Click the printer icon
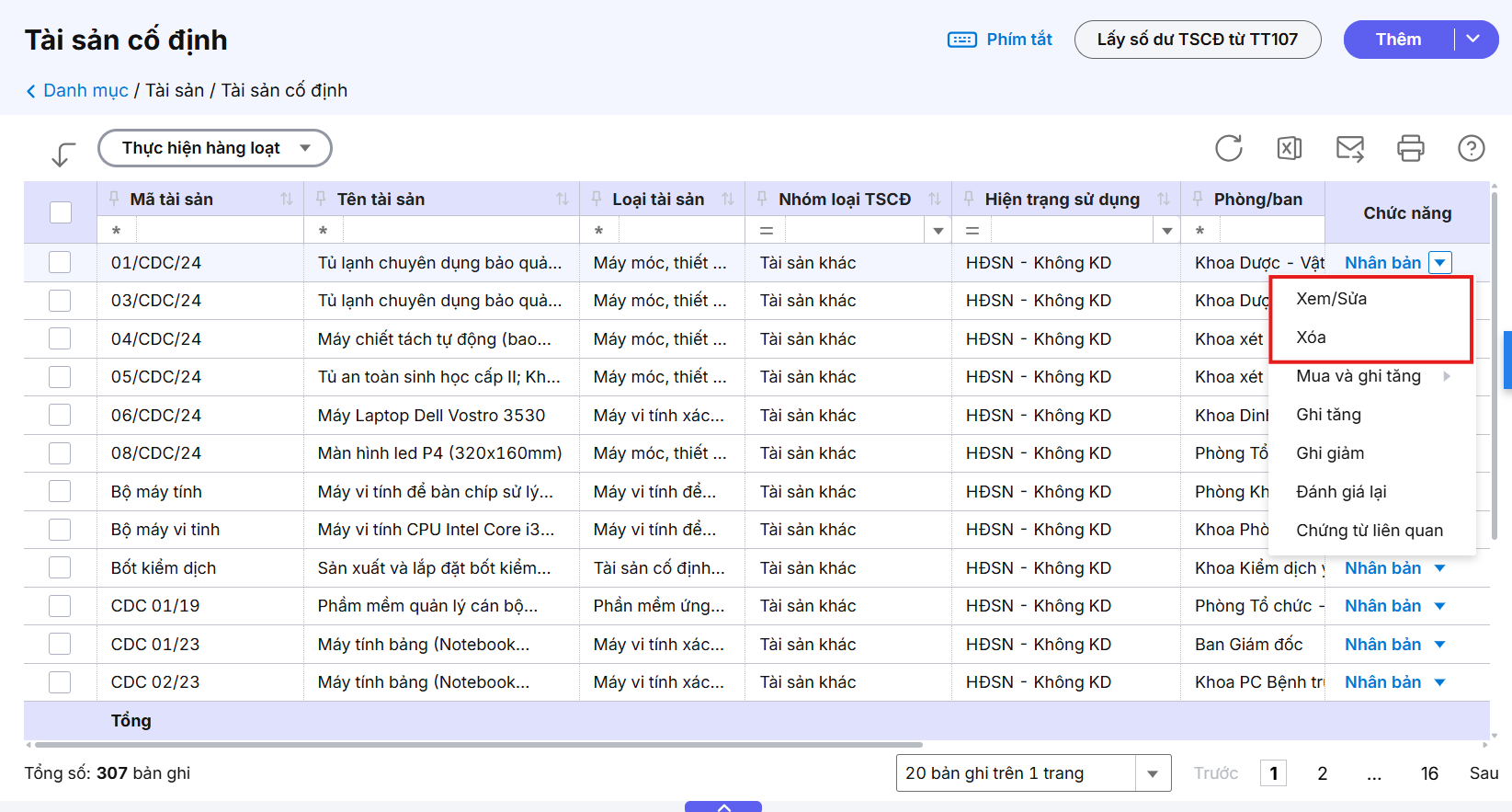Viewport: 1512px width, 812px height. point(1410,148)
